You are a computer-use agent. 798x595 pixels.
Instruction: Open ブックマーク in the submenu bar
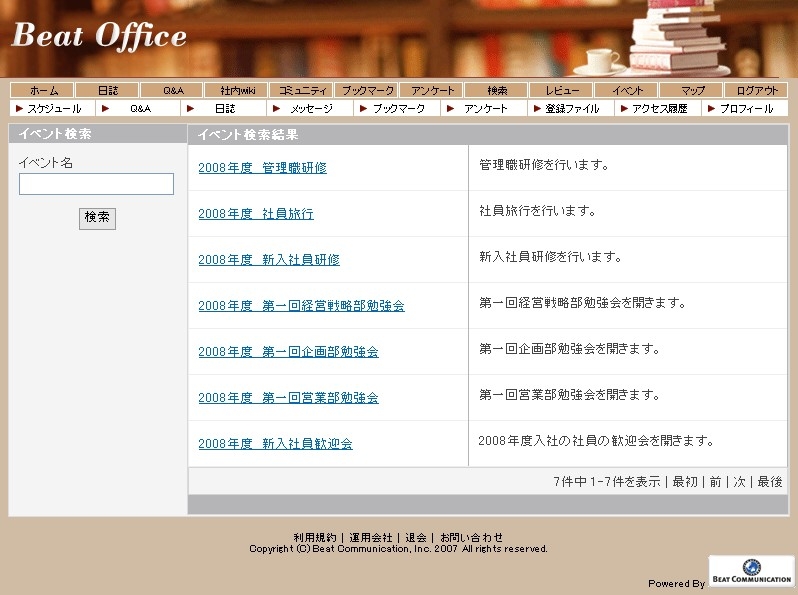coord(398,108)
